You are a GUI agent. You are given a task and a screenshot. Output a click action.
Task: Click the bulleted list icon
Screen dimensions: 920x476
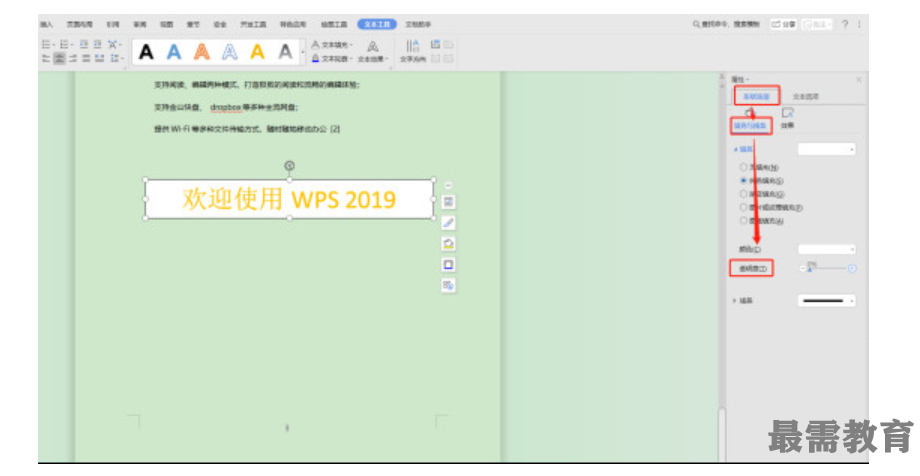pos(48,45)
